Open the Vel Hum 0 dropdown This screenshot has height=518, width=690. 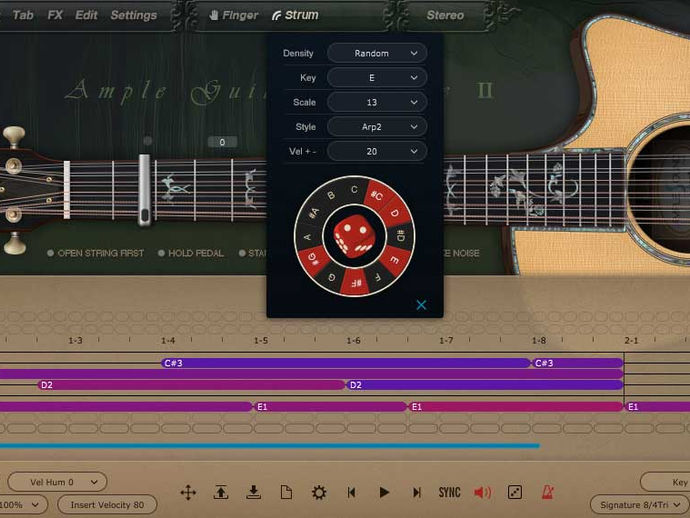coord(57,482)
